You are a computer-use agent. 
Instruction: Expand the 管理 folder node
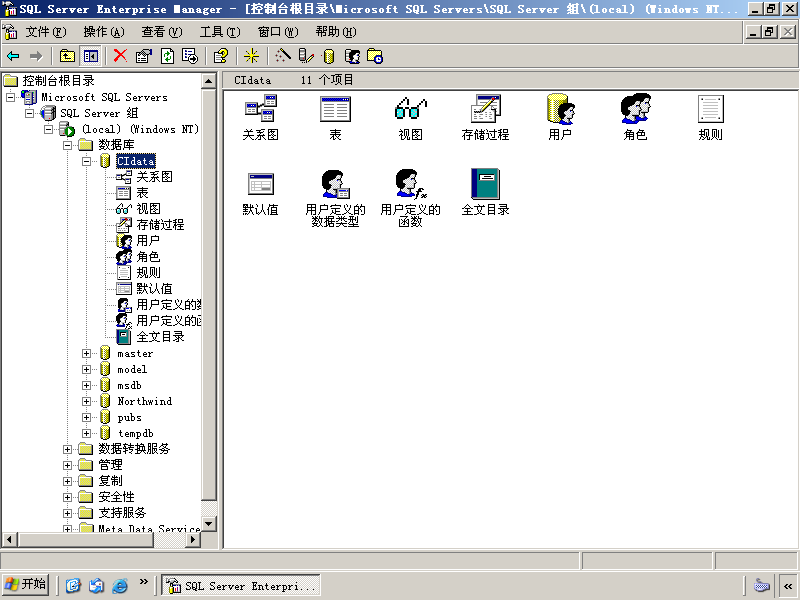click(67, 465)
